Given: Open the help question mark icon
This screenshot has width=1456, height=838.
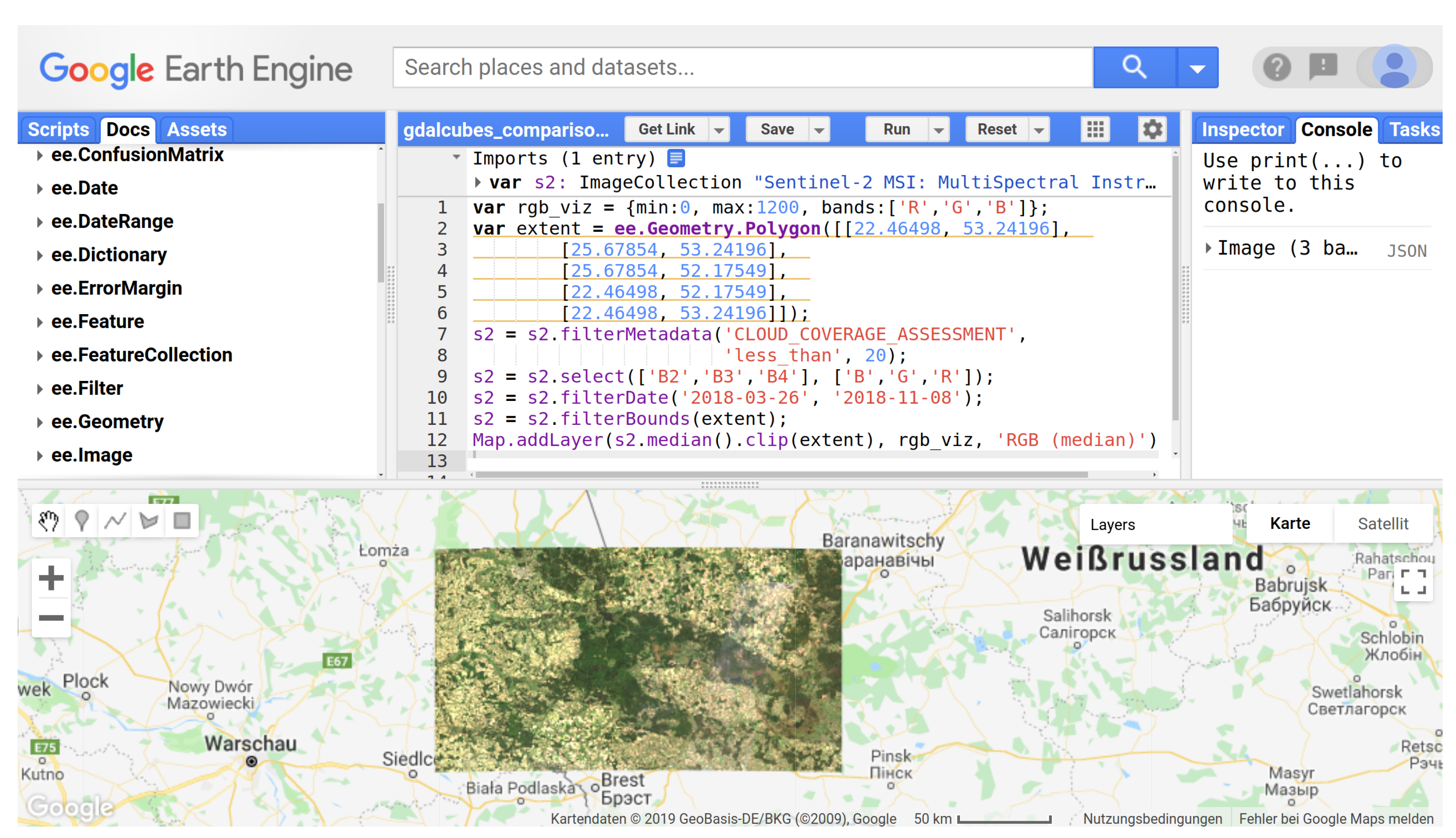Looking at the screenshot, I should [1277, 67].
